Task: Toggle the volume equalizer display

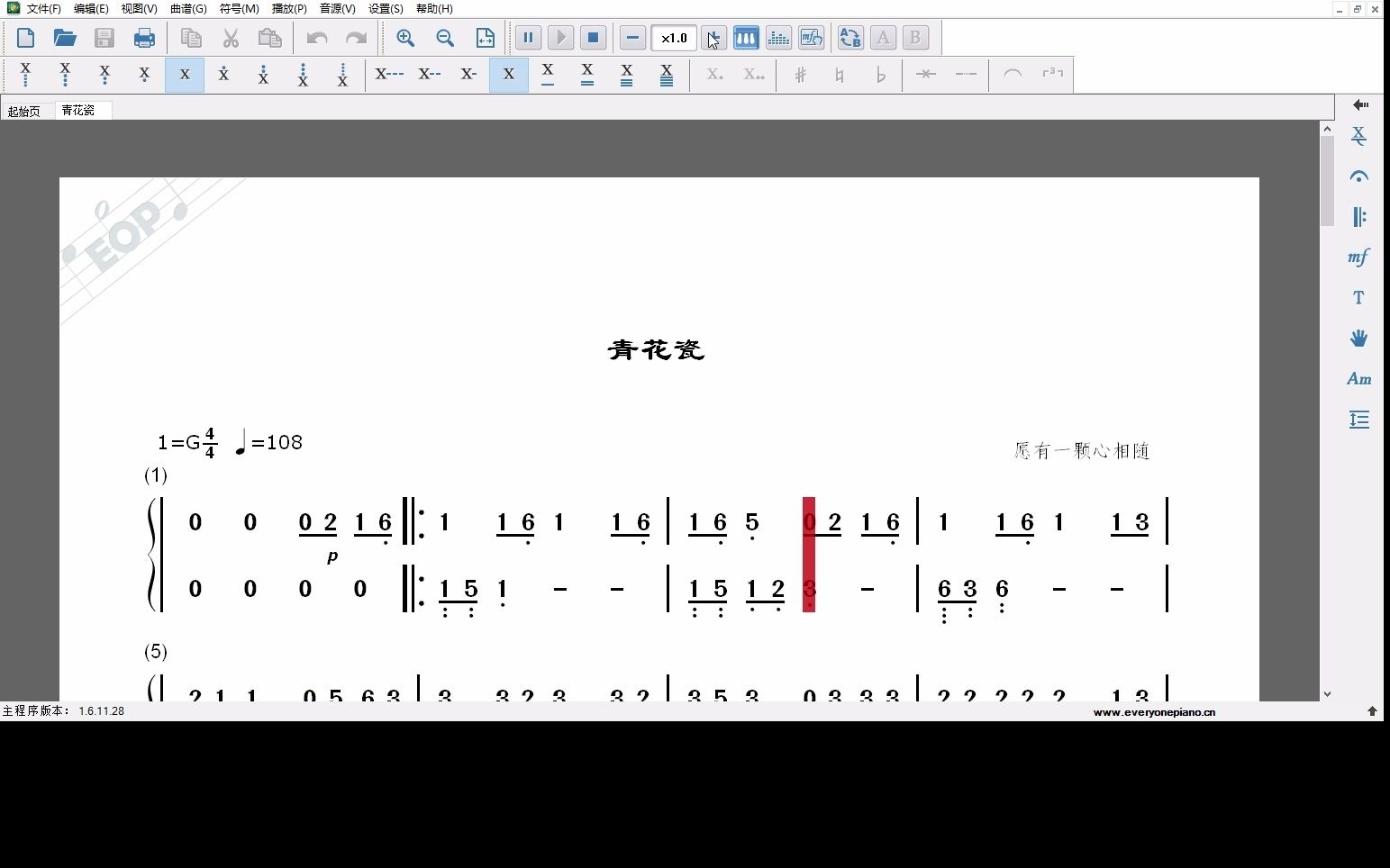Action: (x=778, y=38)
